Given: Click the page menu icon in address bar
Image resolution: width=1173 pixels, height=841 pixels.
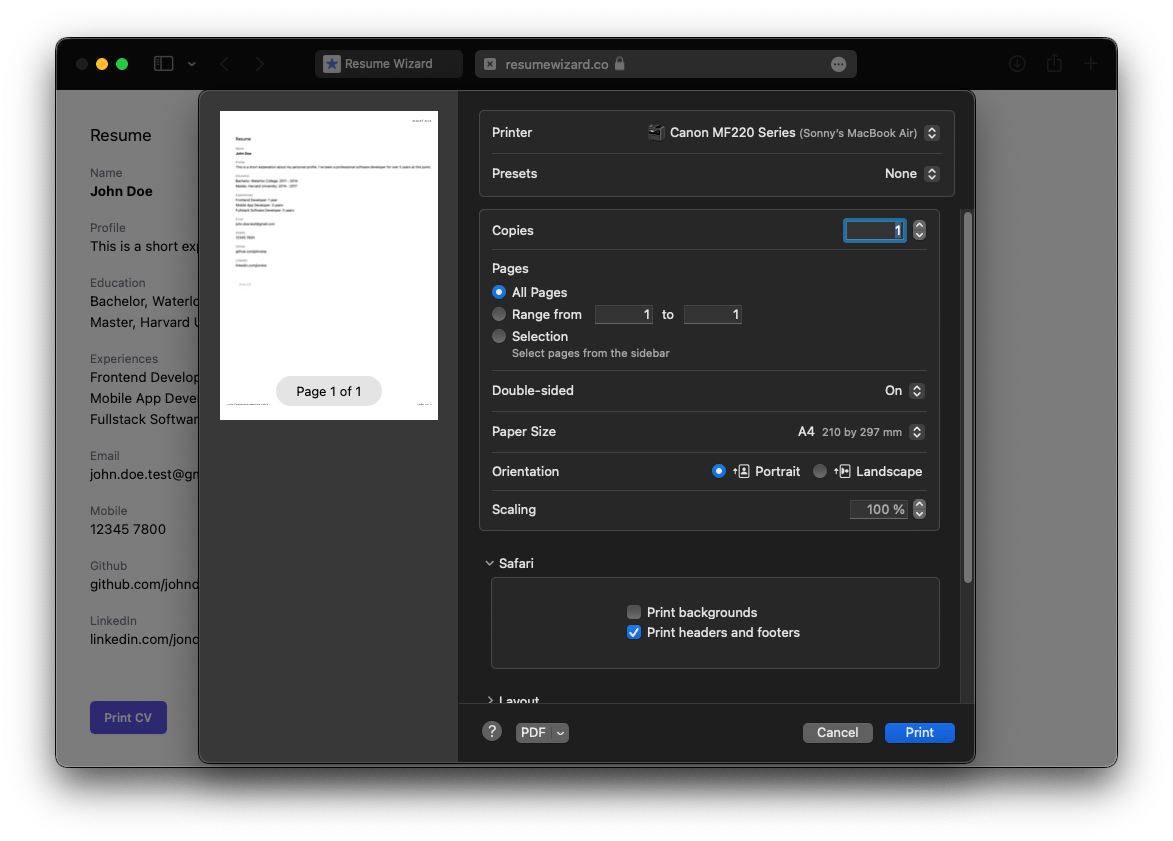Looking at the screenshot, I should [x=838, y=64].
